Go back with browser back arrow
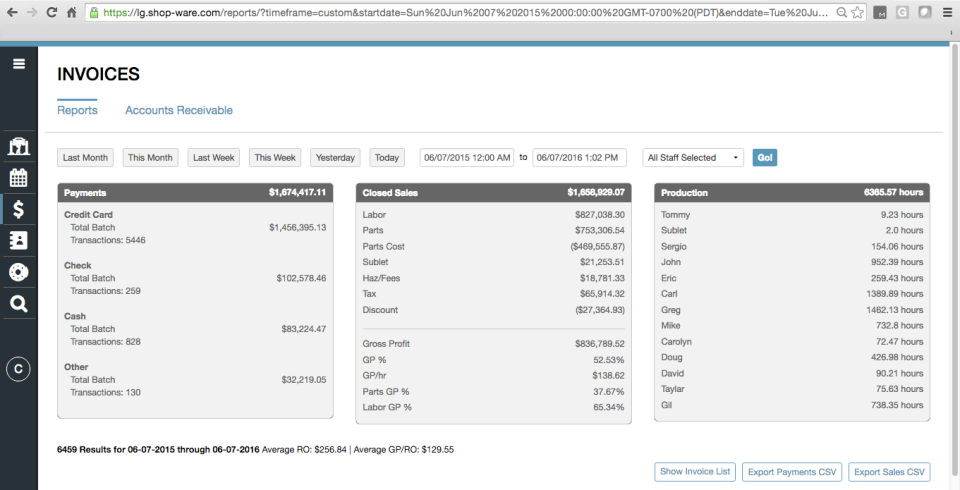 tap(12, 12)
